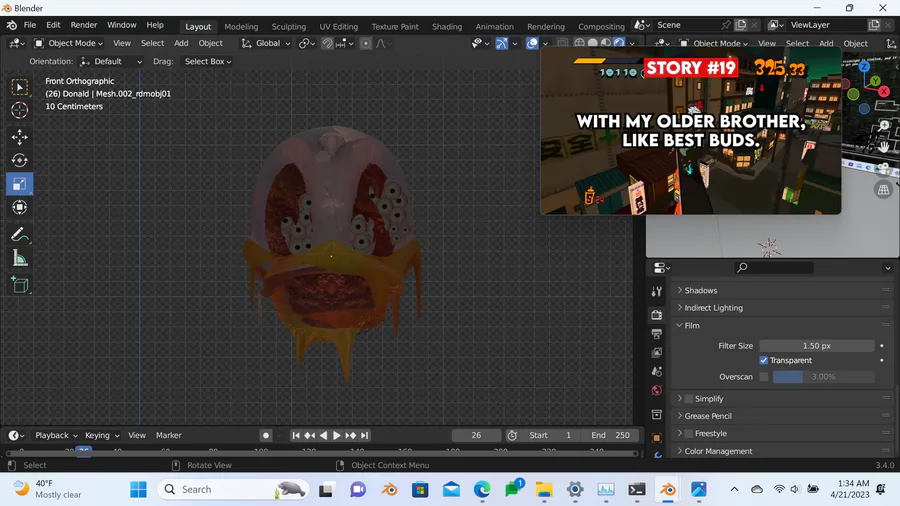Image resolution: width=900 pixels, height=506 pixels.
Task: Pick the Scale tool in toolbar
Action: point(20,184)
